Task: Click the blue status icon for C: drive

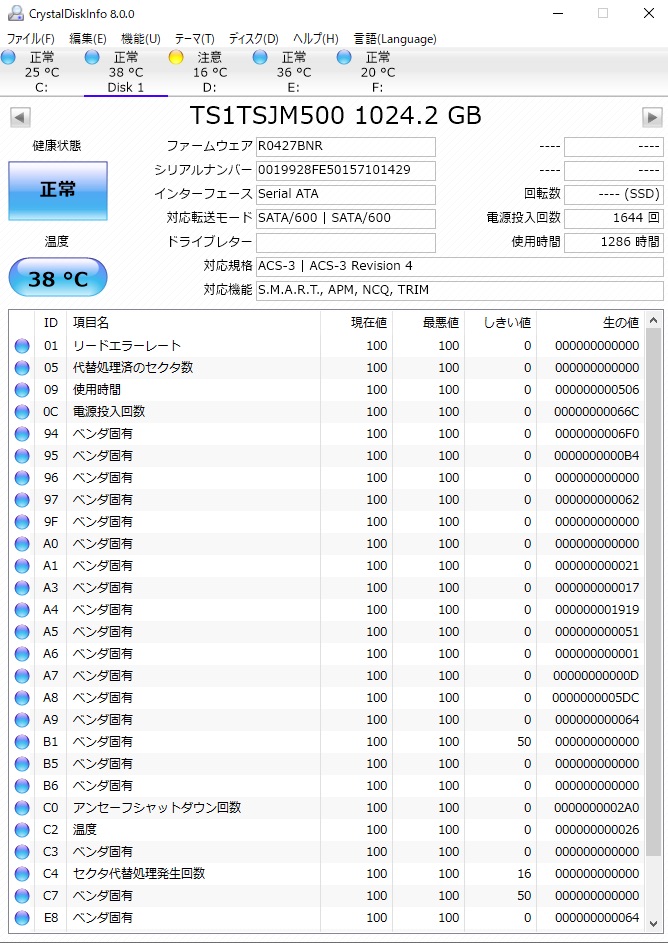Action: 8,57
